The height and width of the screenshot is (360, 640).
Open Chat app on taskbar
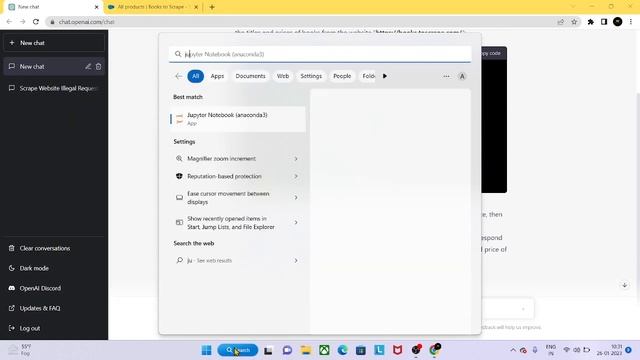(287, 350)
